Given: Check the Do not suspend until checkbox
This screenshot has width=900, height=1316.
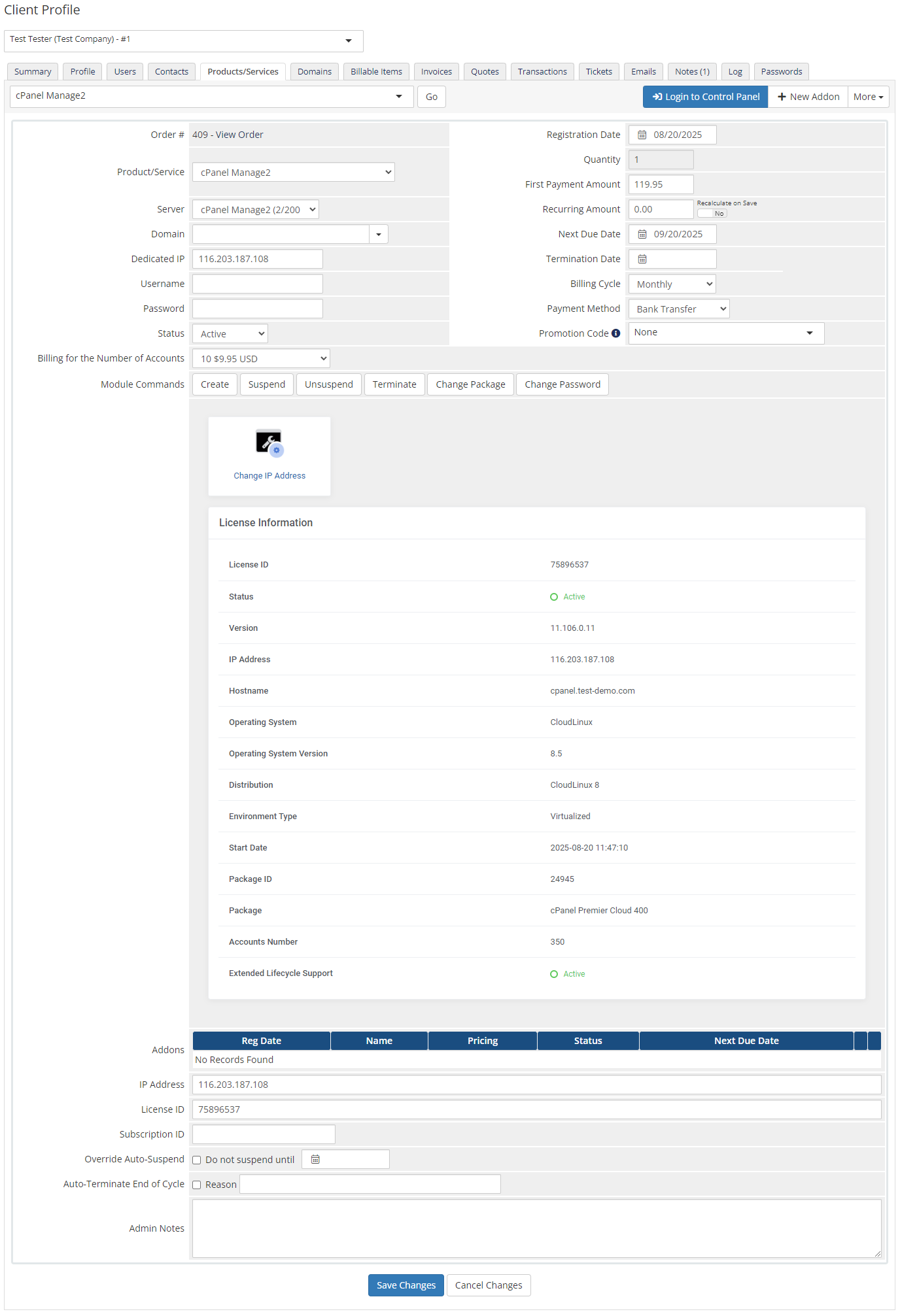Looking at the screenshot, I should [197, 1160].
